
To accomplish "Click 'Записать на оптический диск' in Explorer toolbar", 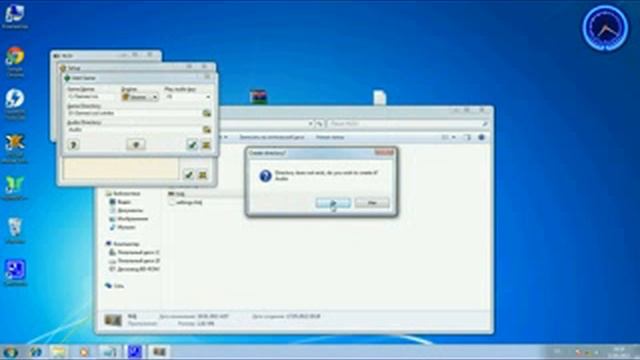I will tap(272, 137).
